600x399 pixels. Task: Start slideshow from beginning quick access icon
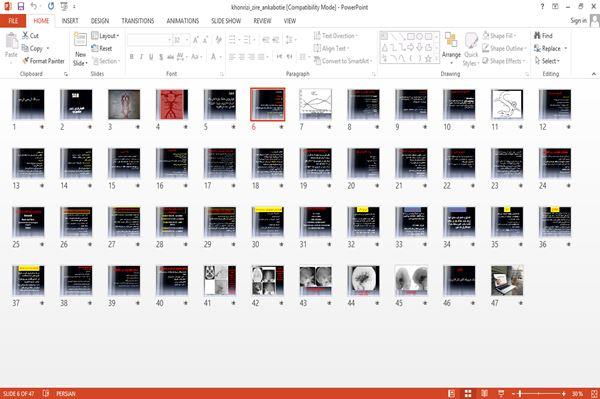coord(64,7)
